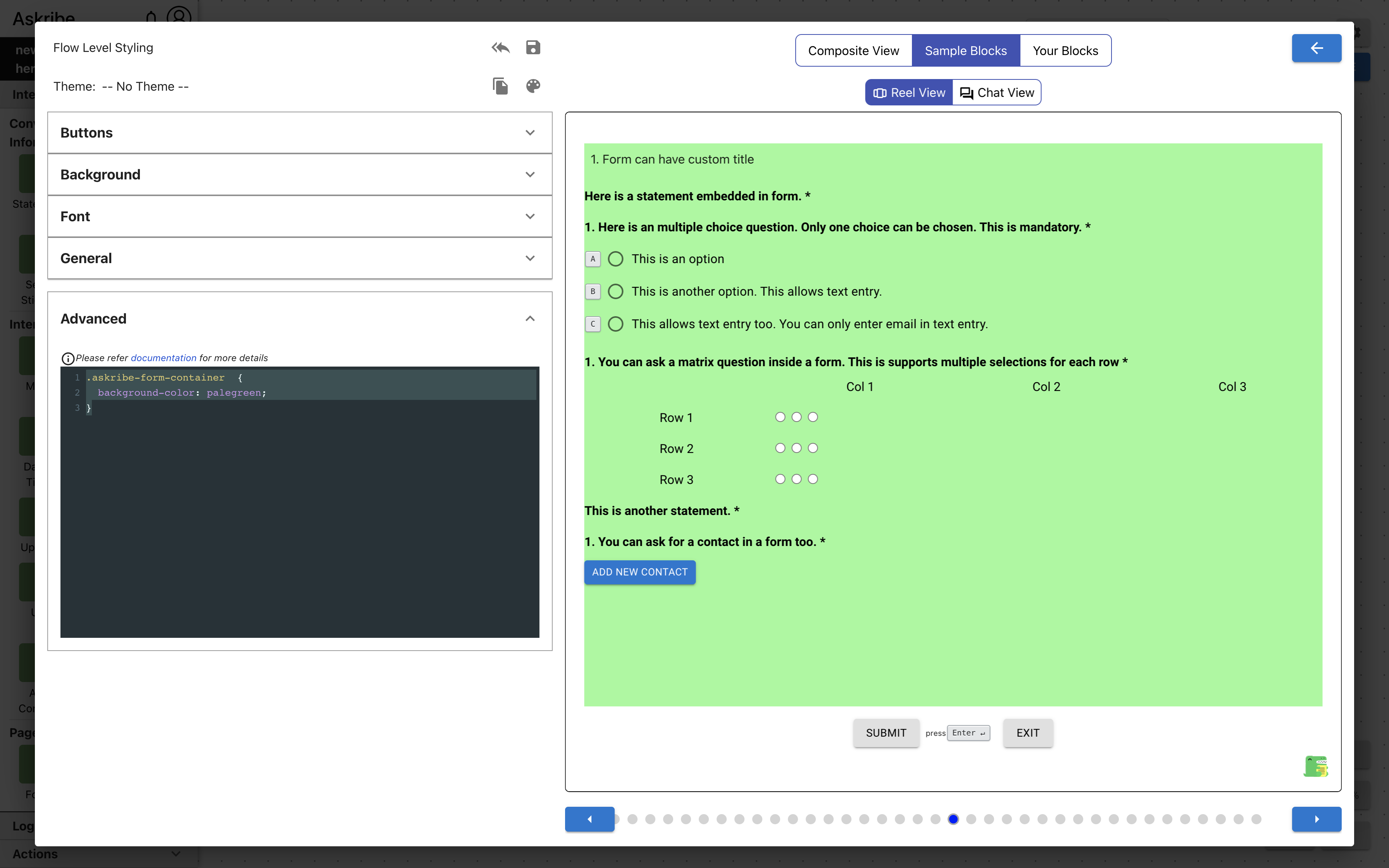Go to next sample block arrow
1389x868 pixels.
pyautogui.click(x=1316, y=819)
